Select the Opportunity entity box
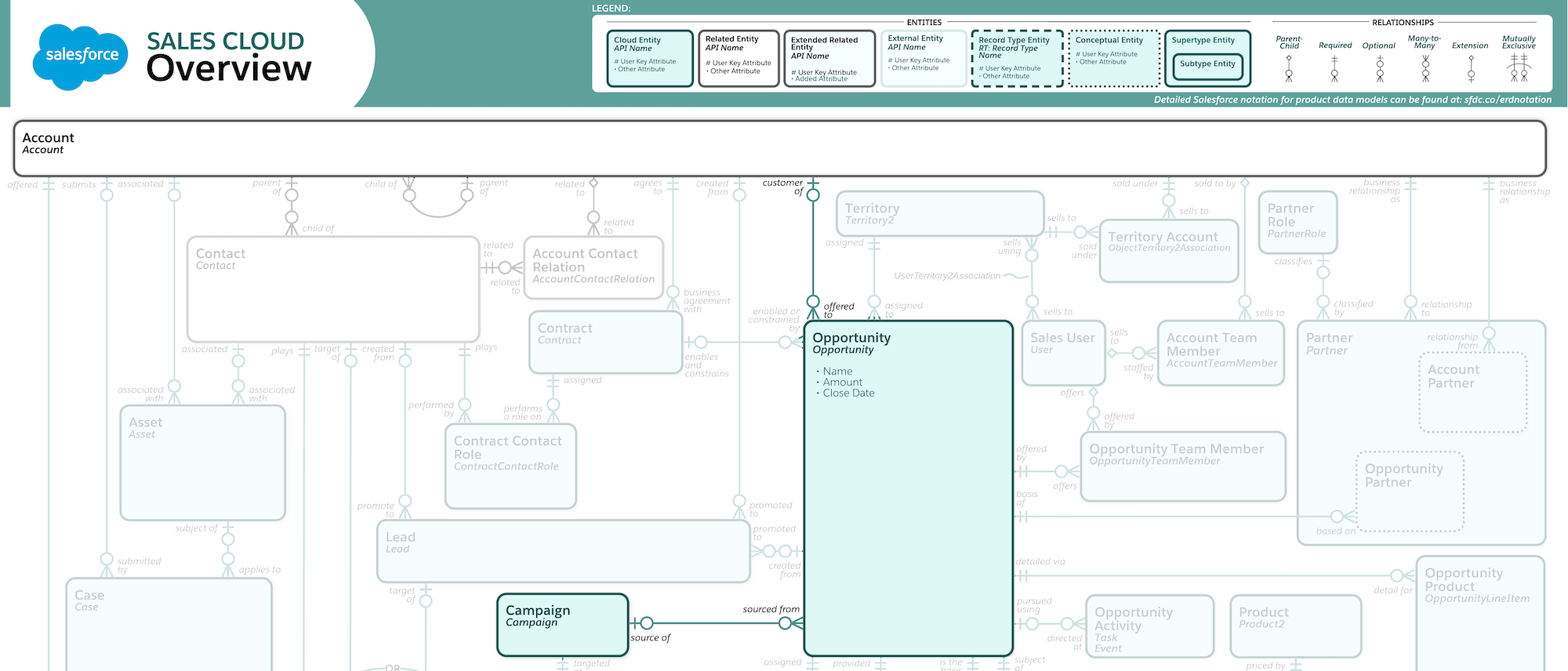Viewport: 1568px width, 671px height. 909,488
